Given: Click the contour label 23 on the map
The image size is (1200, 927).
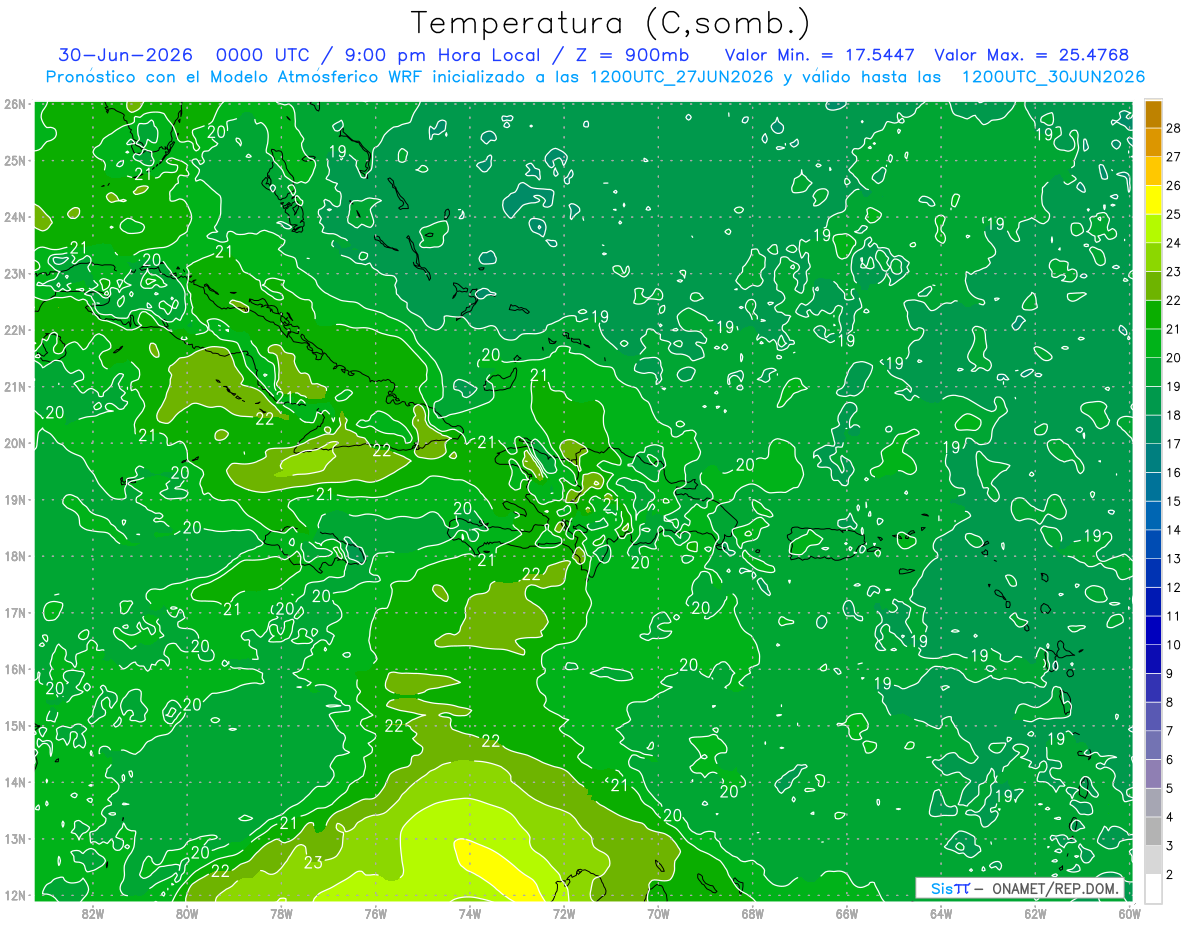Looking at the screenshot, I should pos(313,862).
